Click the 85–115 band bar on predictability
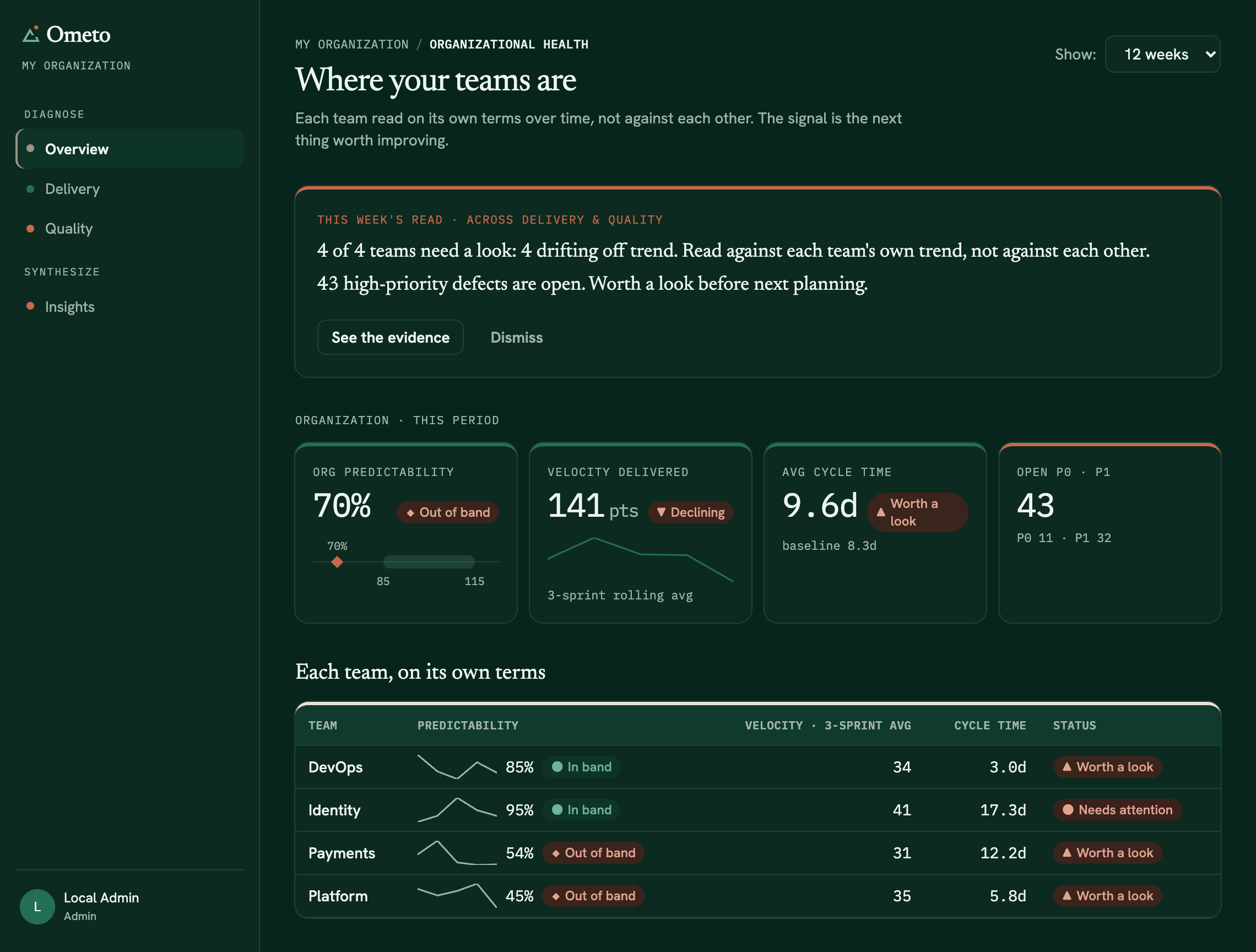Screen dimensions: 1256x952 point(429,562)
